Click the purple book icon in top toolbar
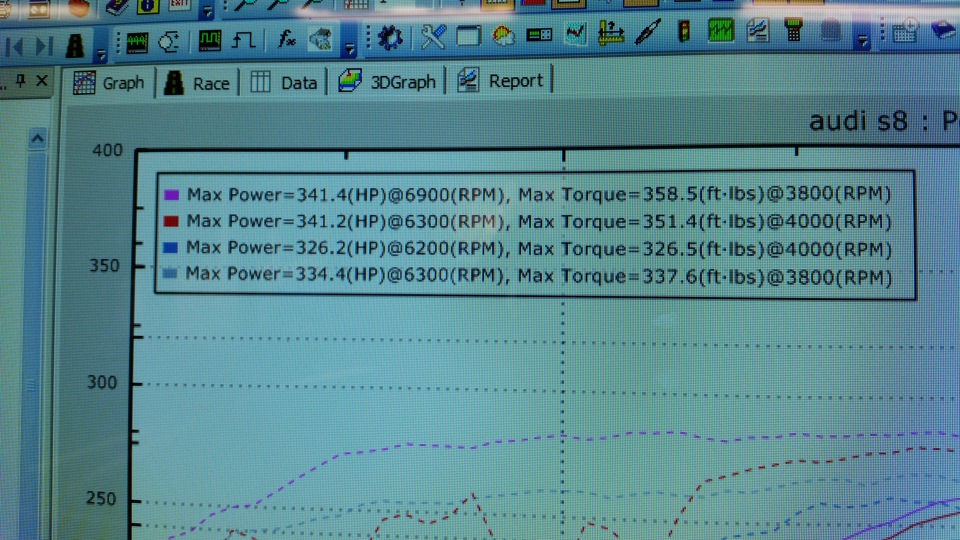The image size is (960, 540). (x=116, y=7)
